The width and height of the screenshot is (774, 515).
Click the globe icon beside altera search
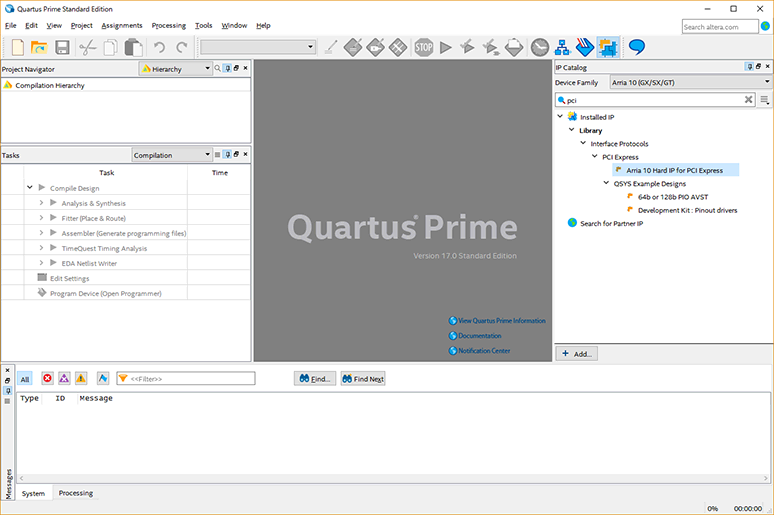766,26
